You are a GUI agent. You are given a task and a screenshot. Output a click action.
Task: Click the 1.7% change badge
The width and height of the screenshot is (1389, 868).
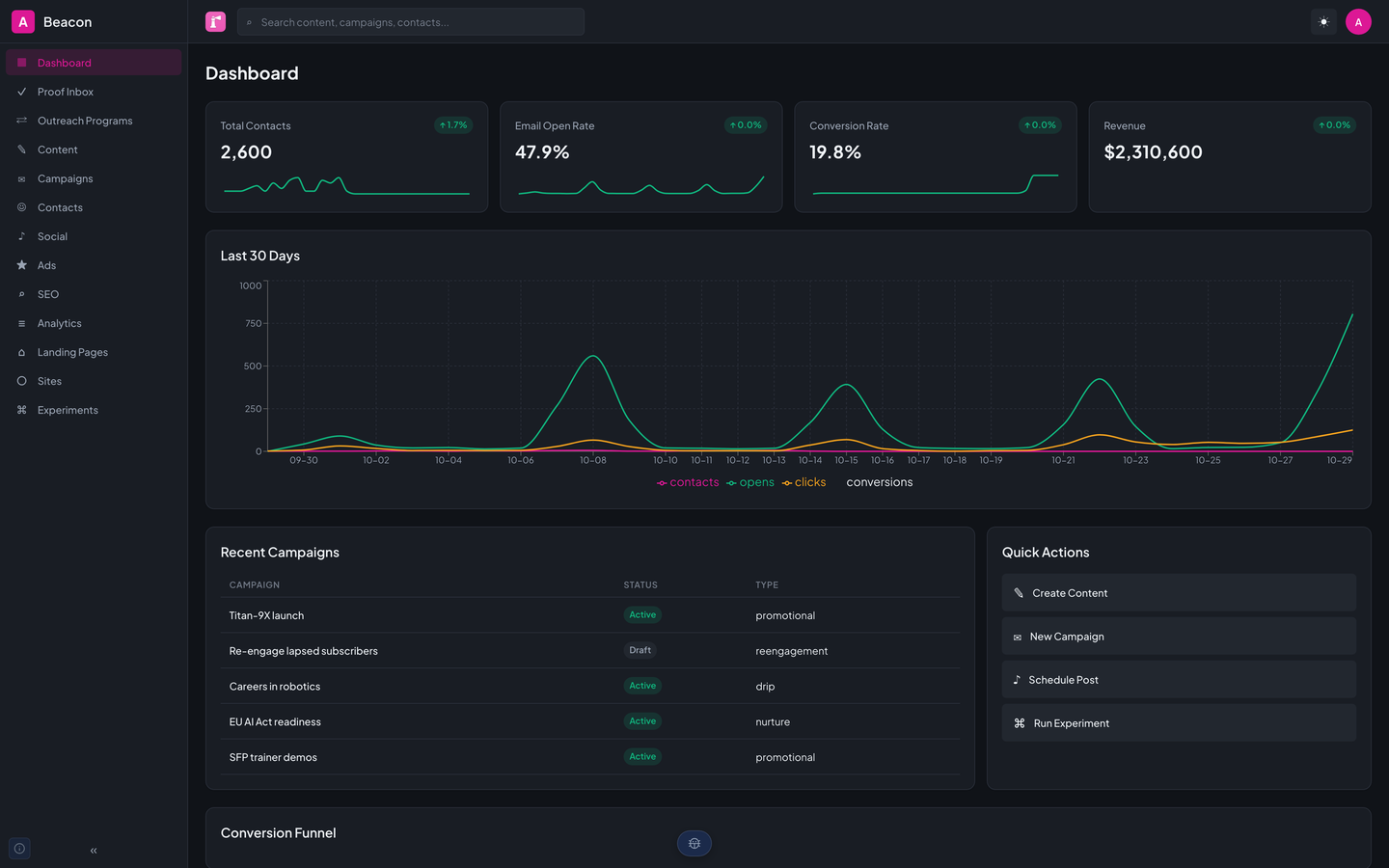click(453, 124)
